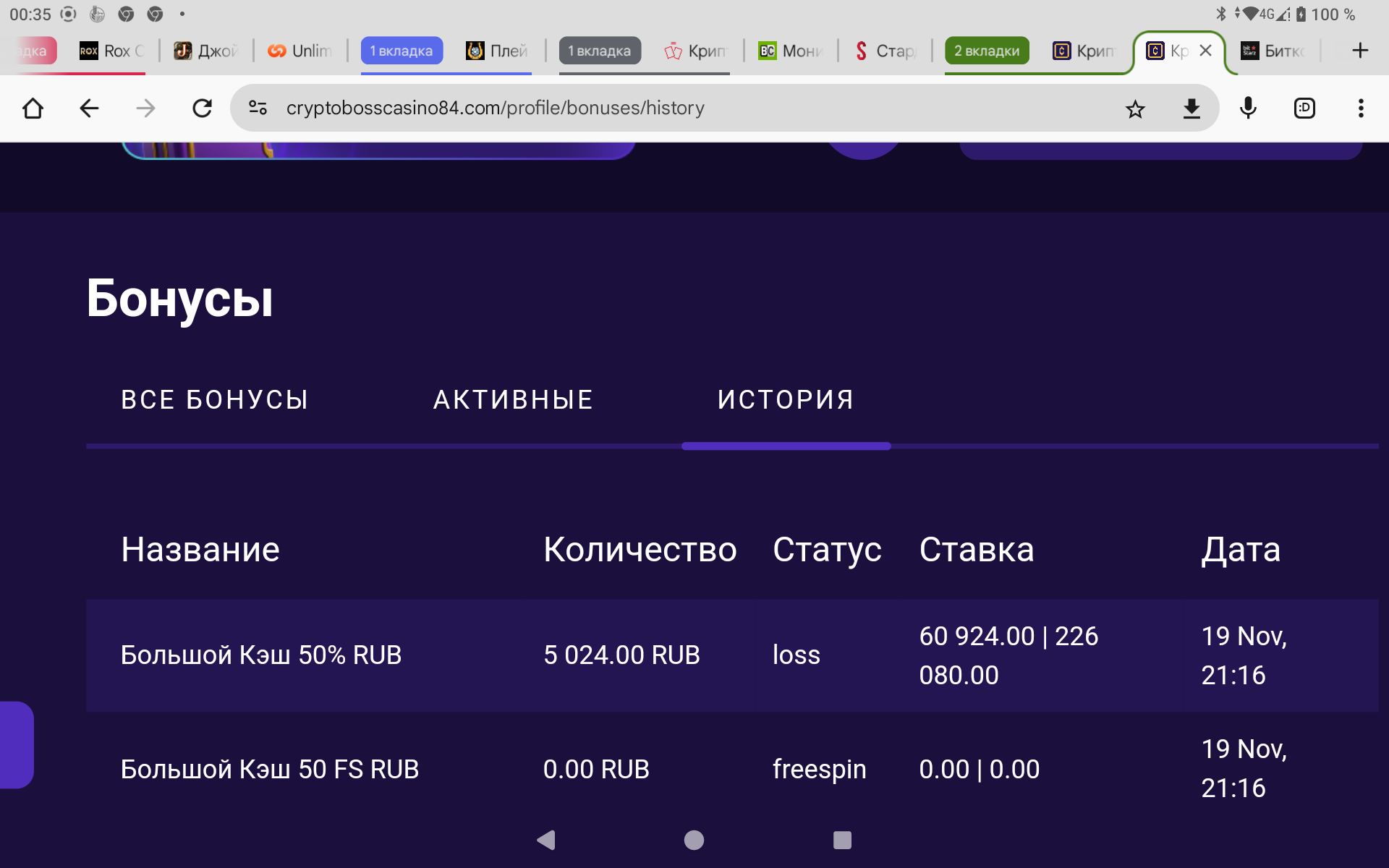Tap the download icon in address bar

click(x=1192, y=109)
